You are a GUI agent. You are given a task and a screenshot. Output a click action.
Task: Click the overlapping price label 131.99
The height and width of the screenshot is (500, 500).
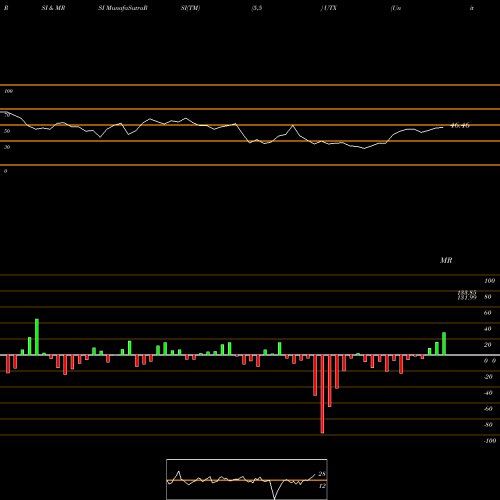pyautogui.click(x=467, y=298)
